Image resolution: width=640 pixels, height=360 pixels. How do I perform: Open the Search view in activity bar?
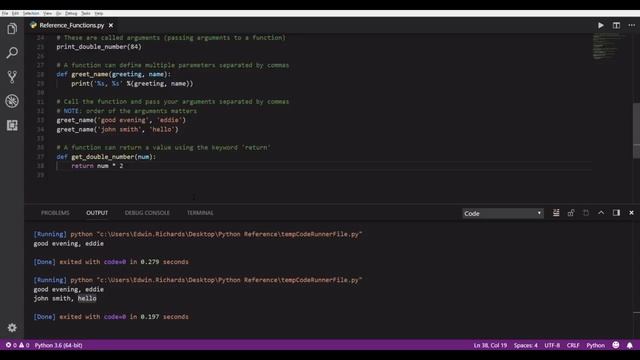click(12, 53)
